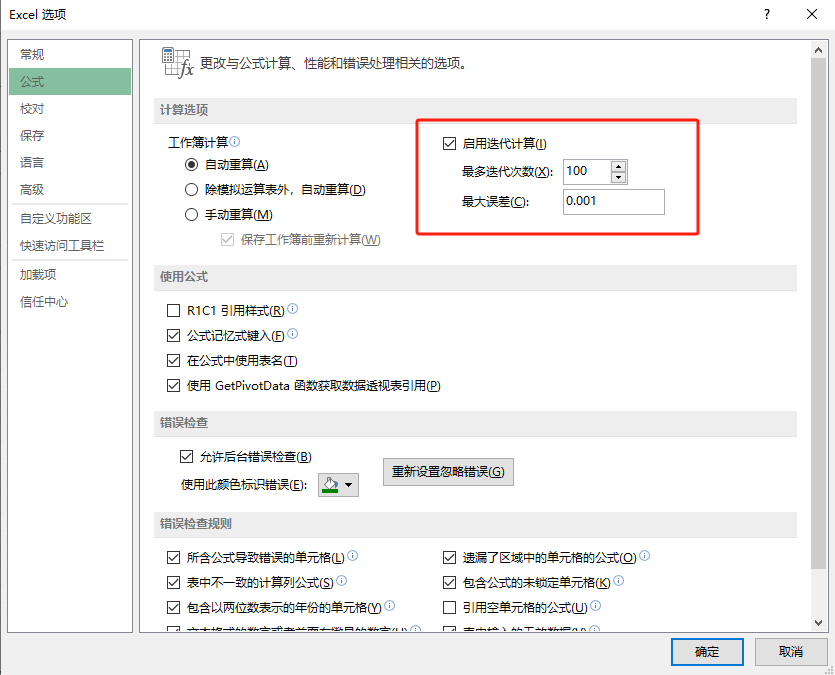Toggle 公式记忆式键入 checkbox
The image size is (835, 675).
[174, 335]
